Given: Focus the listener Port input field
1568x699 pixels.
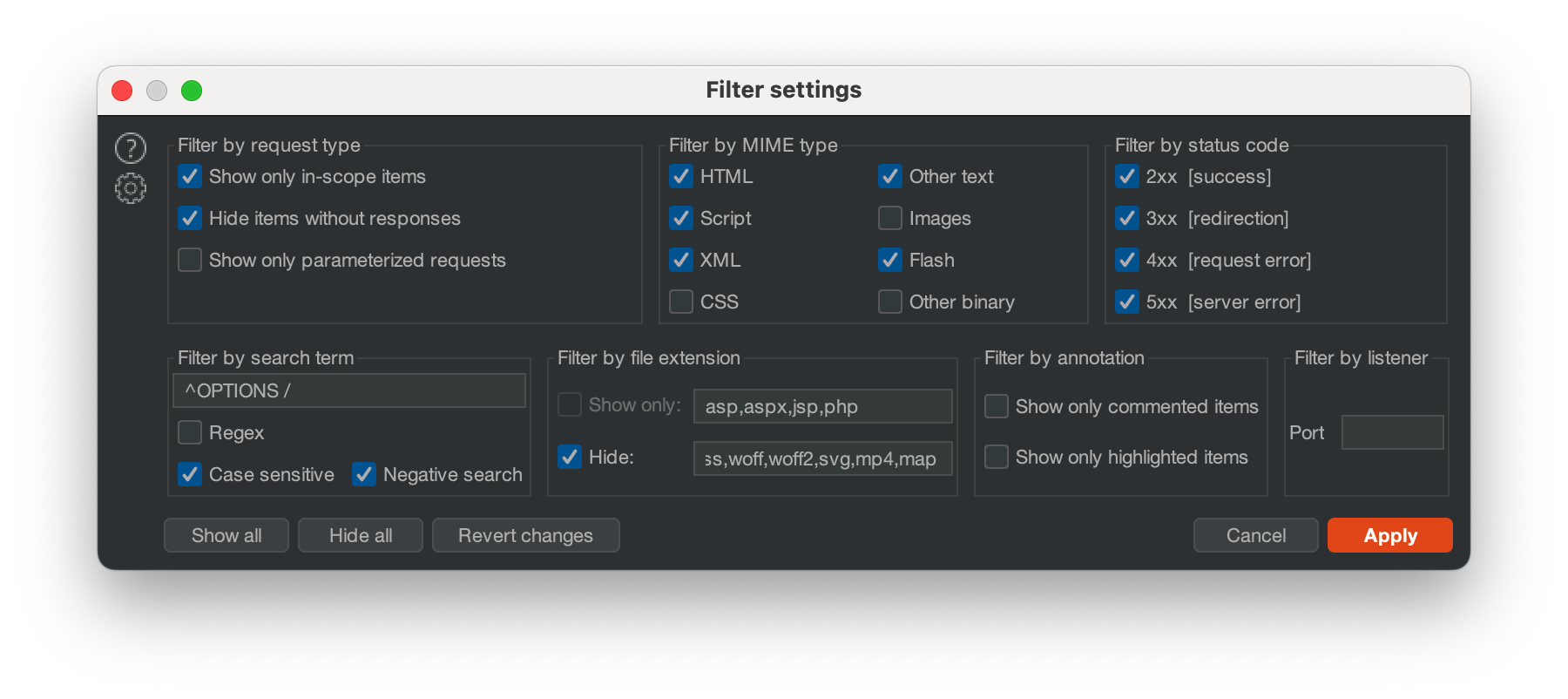Looking at the screenshot, I should click(1392, 432).
